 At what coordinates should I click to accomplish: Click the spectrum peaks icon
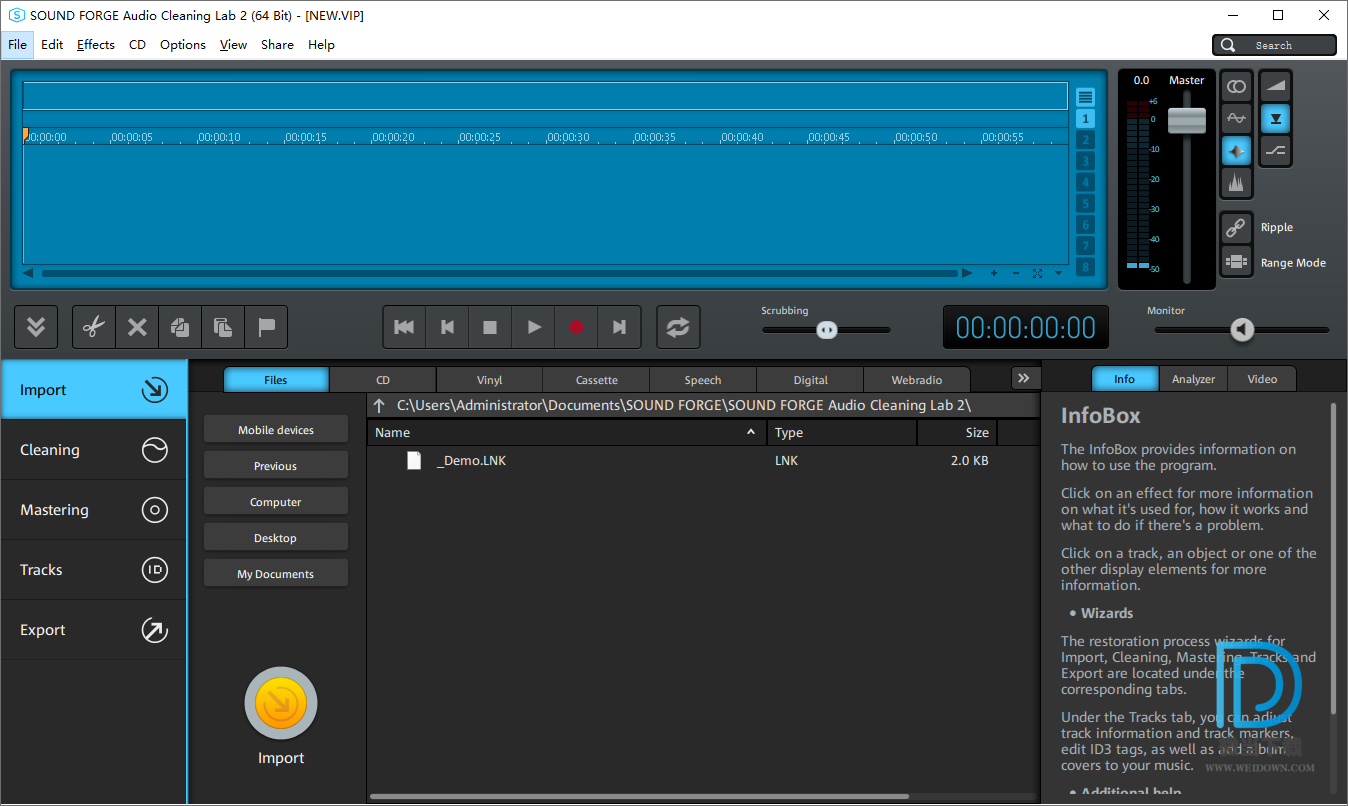point(1237,183)
